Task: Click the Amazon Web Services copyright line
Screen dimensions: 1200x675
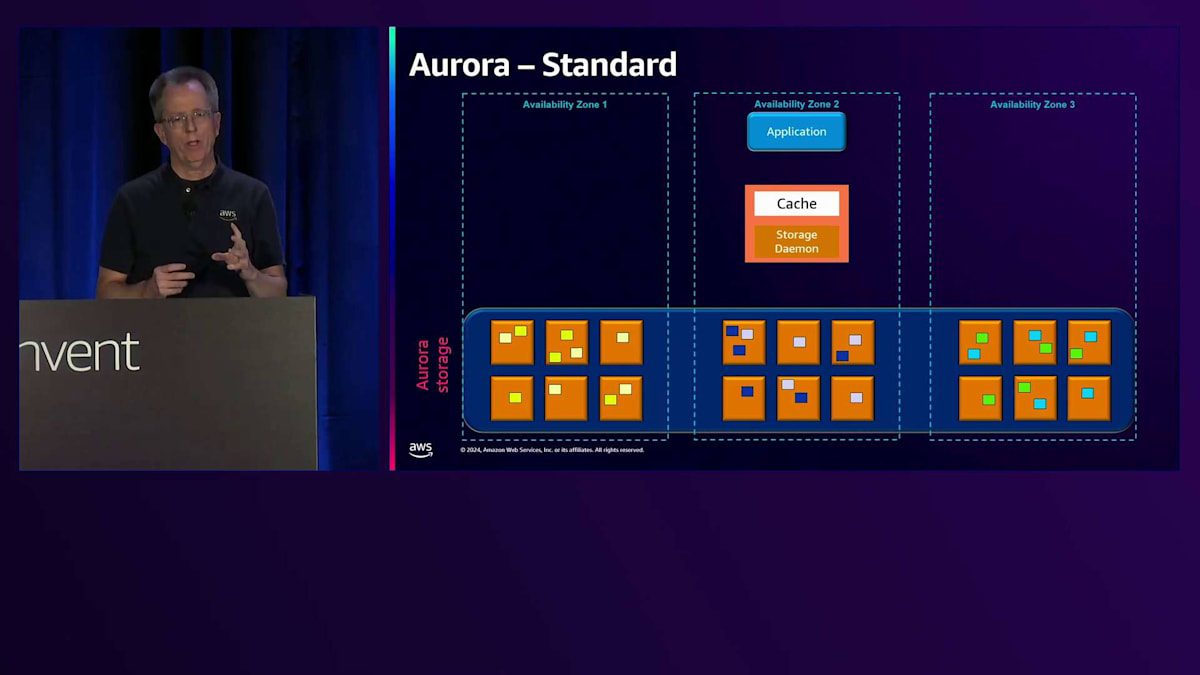Action: 552,450
